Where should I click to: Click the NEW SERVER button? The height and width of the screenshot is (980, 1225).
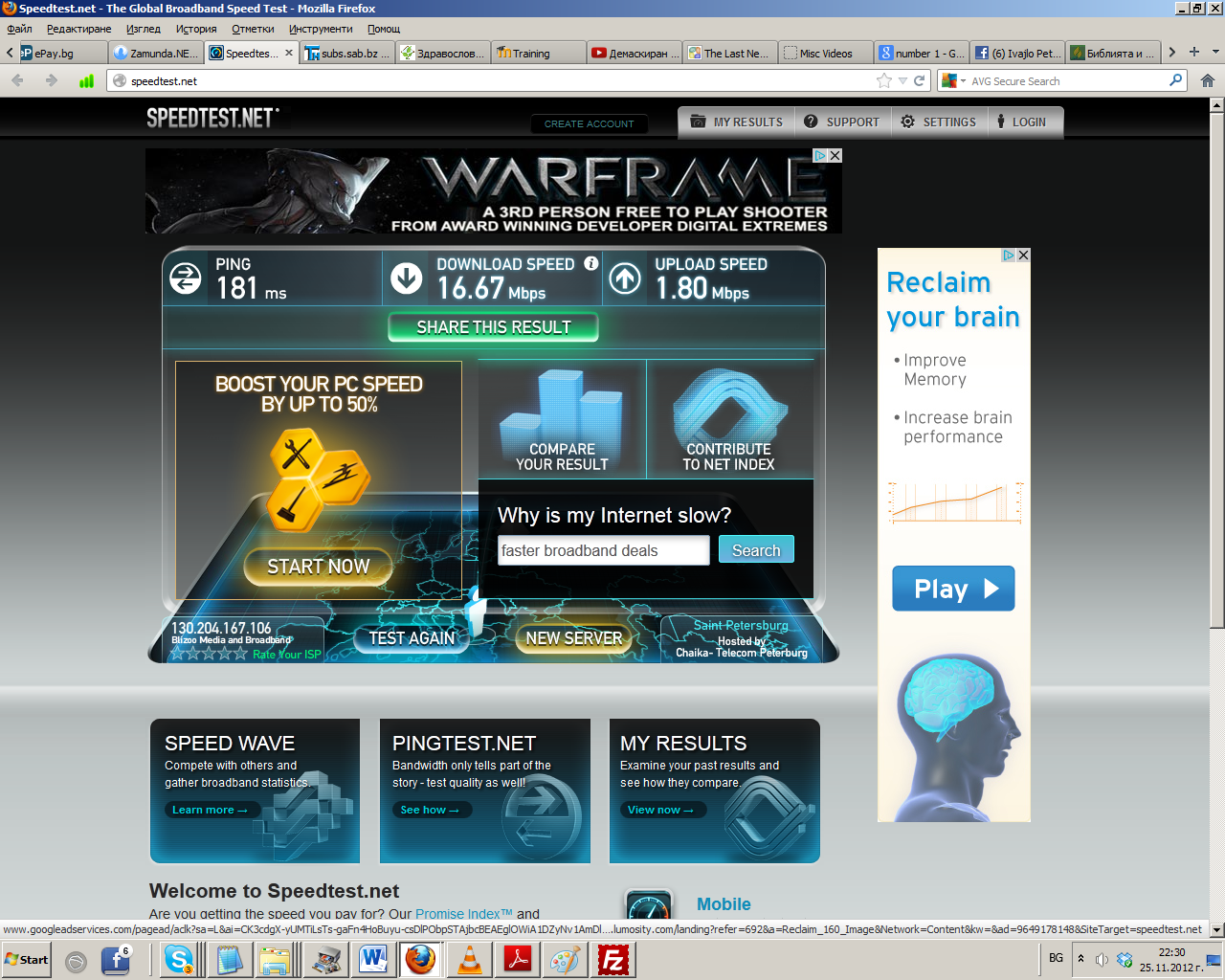tap(574, 638)
